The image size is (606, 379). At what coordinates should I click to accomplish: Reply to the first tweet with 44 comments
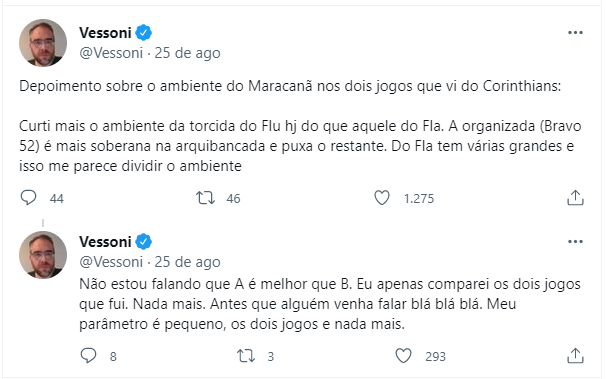[x=29, y=198]
